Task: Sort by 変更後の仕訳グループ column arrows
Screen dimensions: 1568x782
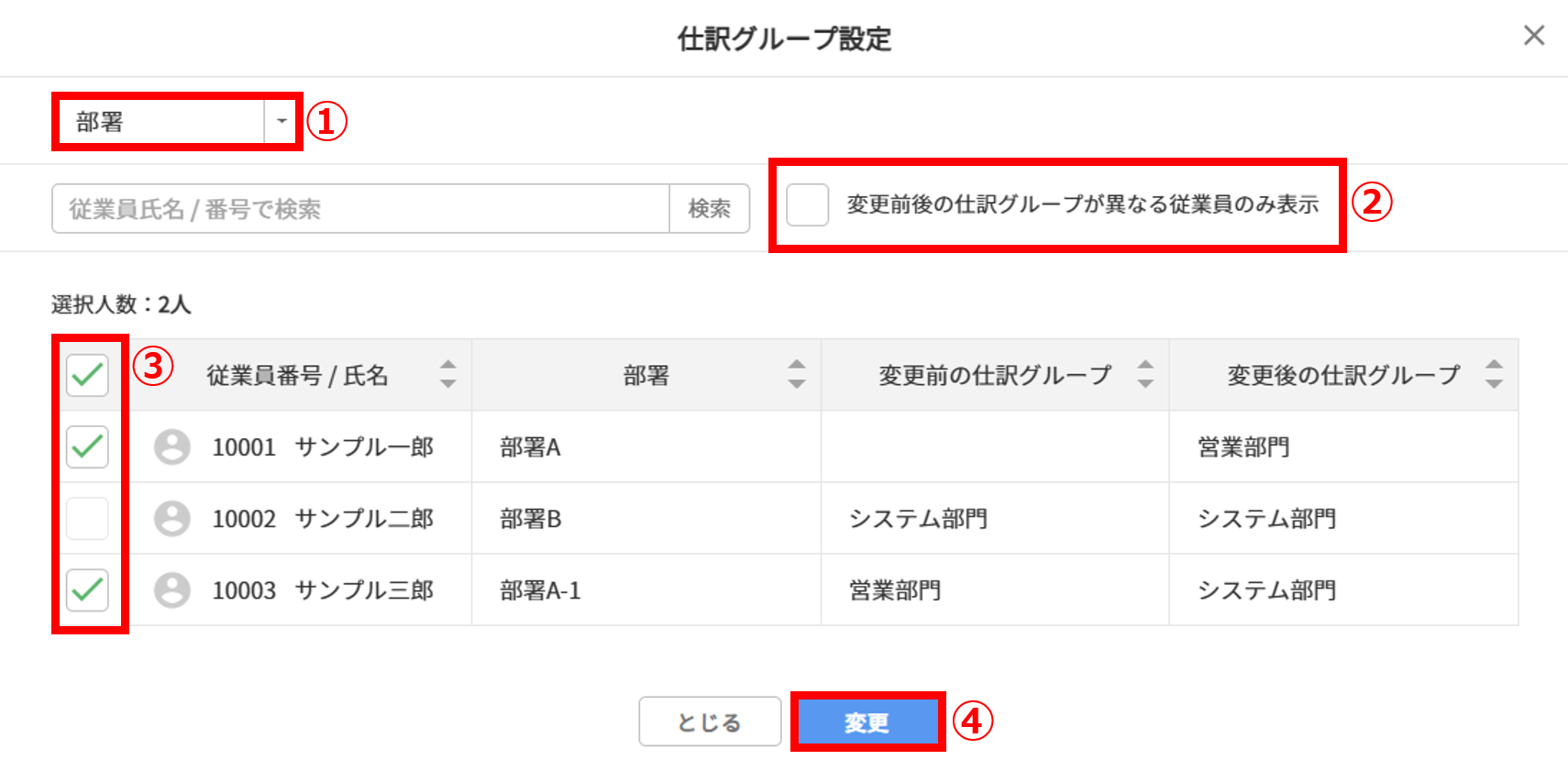Action: tap(1494, 374)
